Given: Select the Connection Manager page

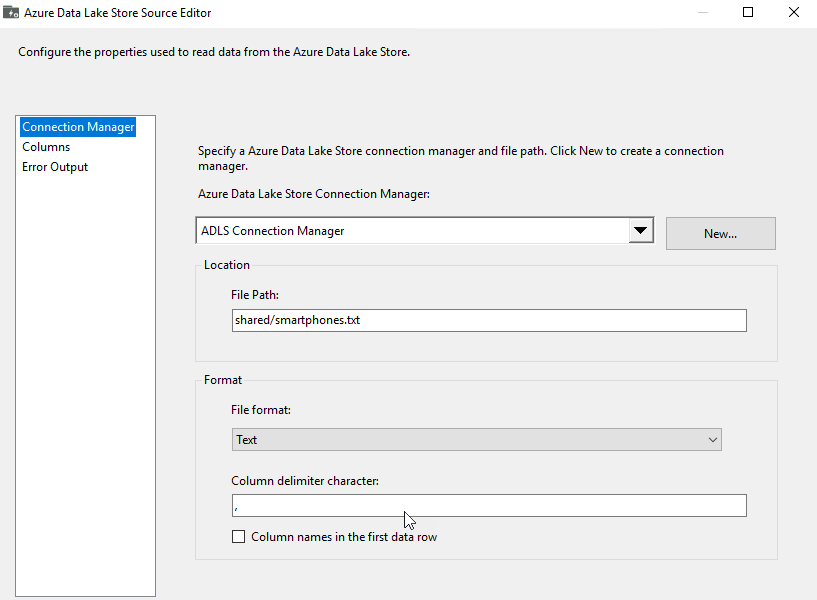Looking at the screenshot, I should point(78,127).
